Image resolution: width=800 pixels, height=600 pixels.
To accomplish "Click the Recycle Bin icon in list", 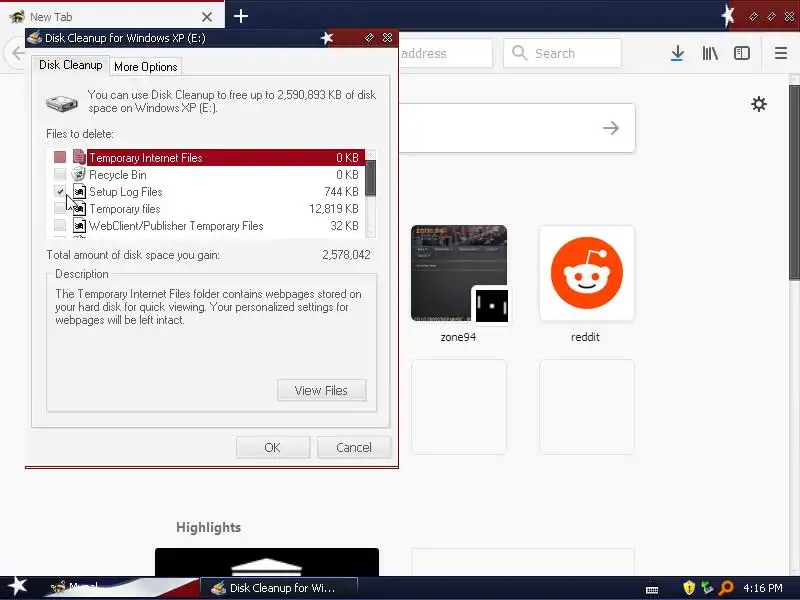I will (x=79, y=174).
